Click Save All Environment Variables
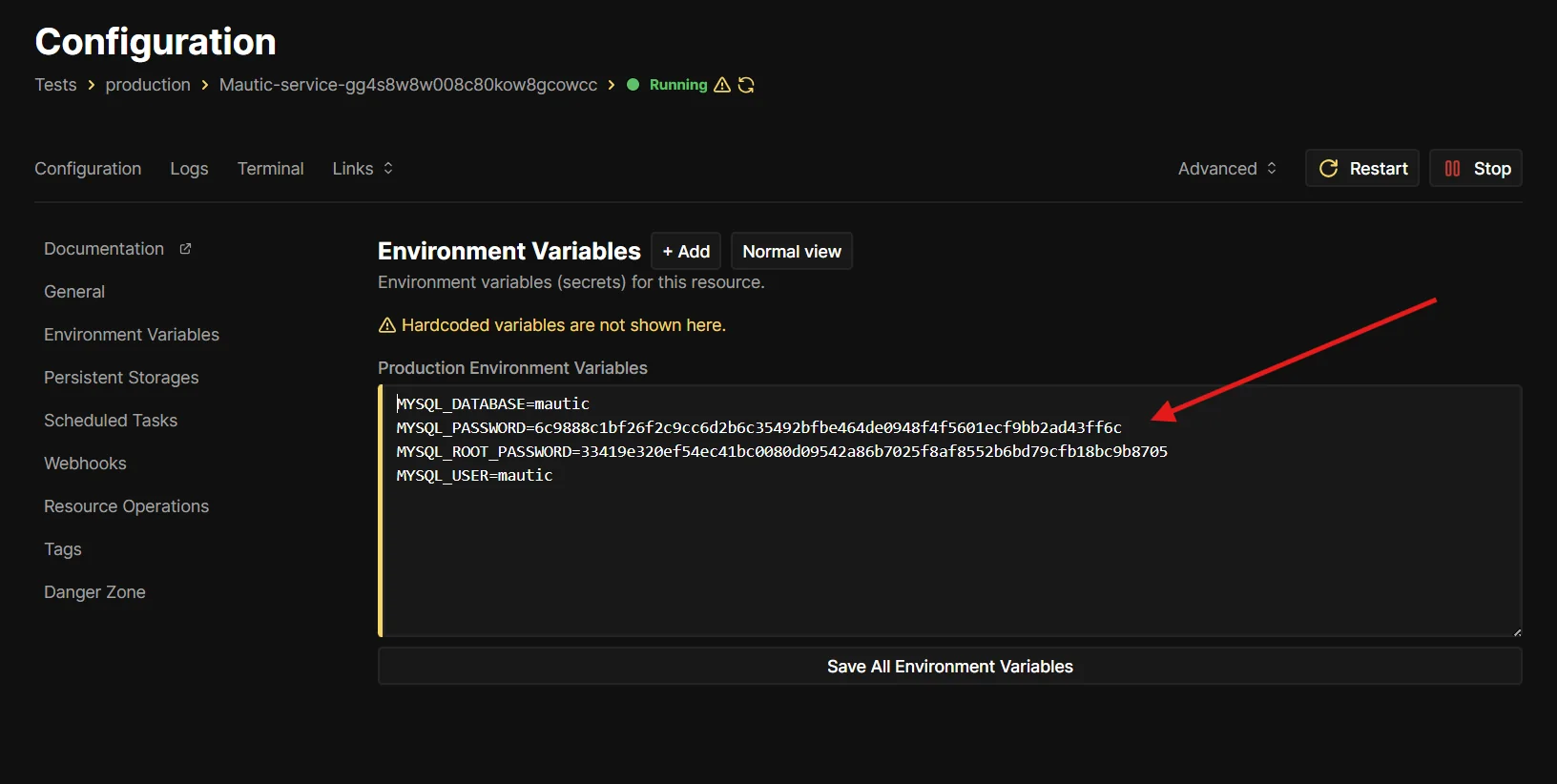Image resolution: width=1557 pixels, height=784 pixels. (x=950, y=667)
